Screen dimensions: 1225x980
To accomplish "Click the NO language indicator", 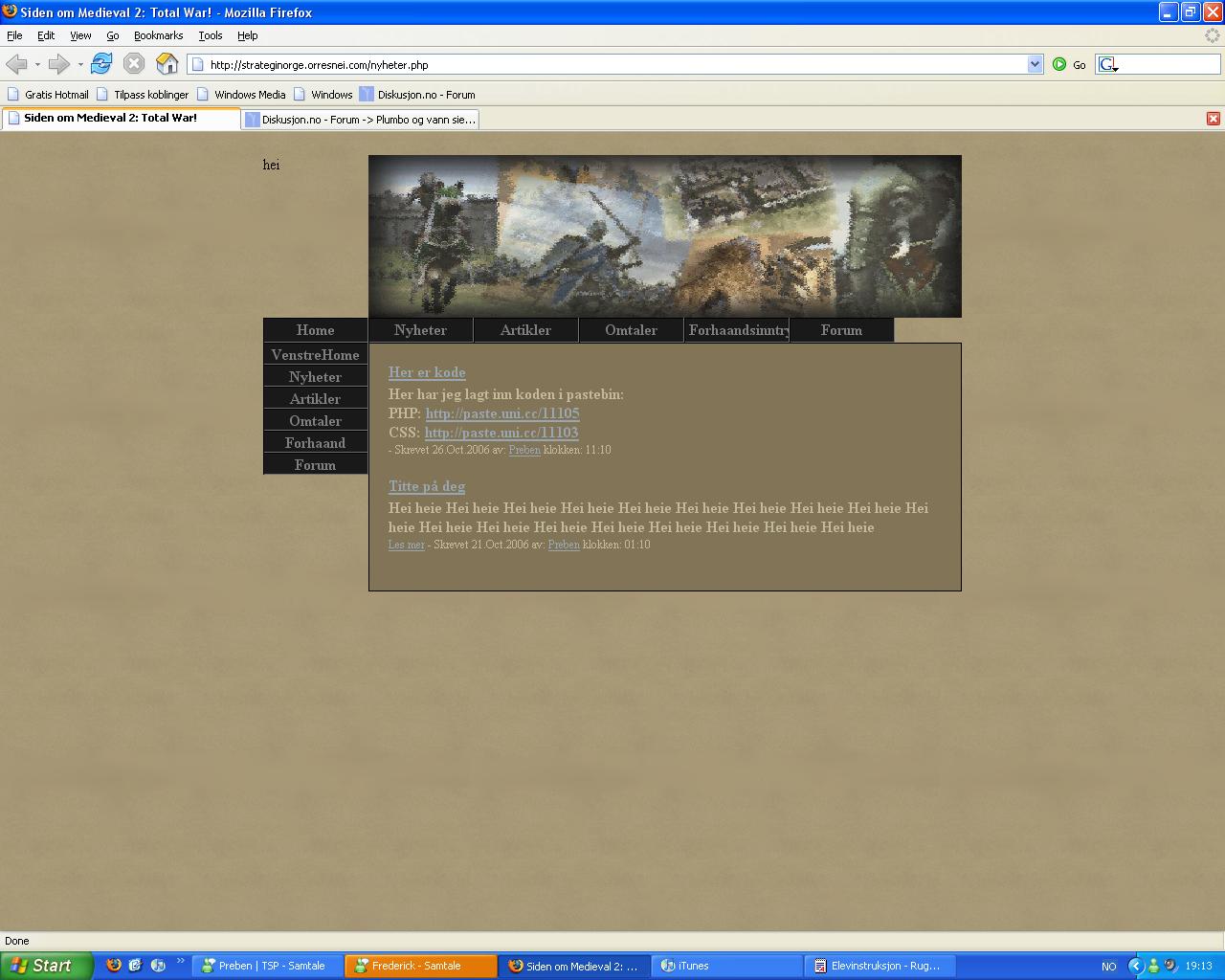I will point(1108,967).
